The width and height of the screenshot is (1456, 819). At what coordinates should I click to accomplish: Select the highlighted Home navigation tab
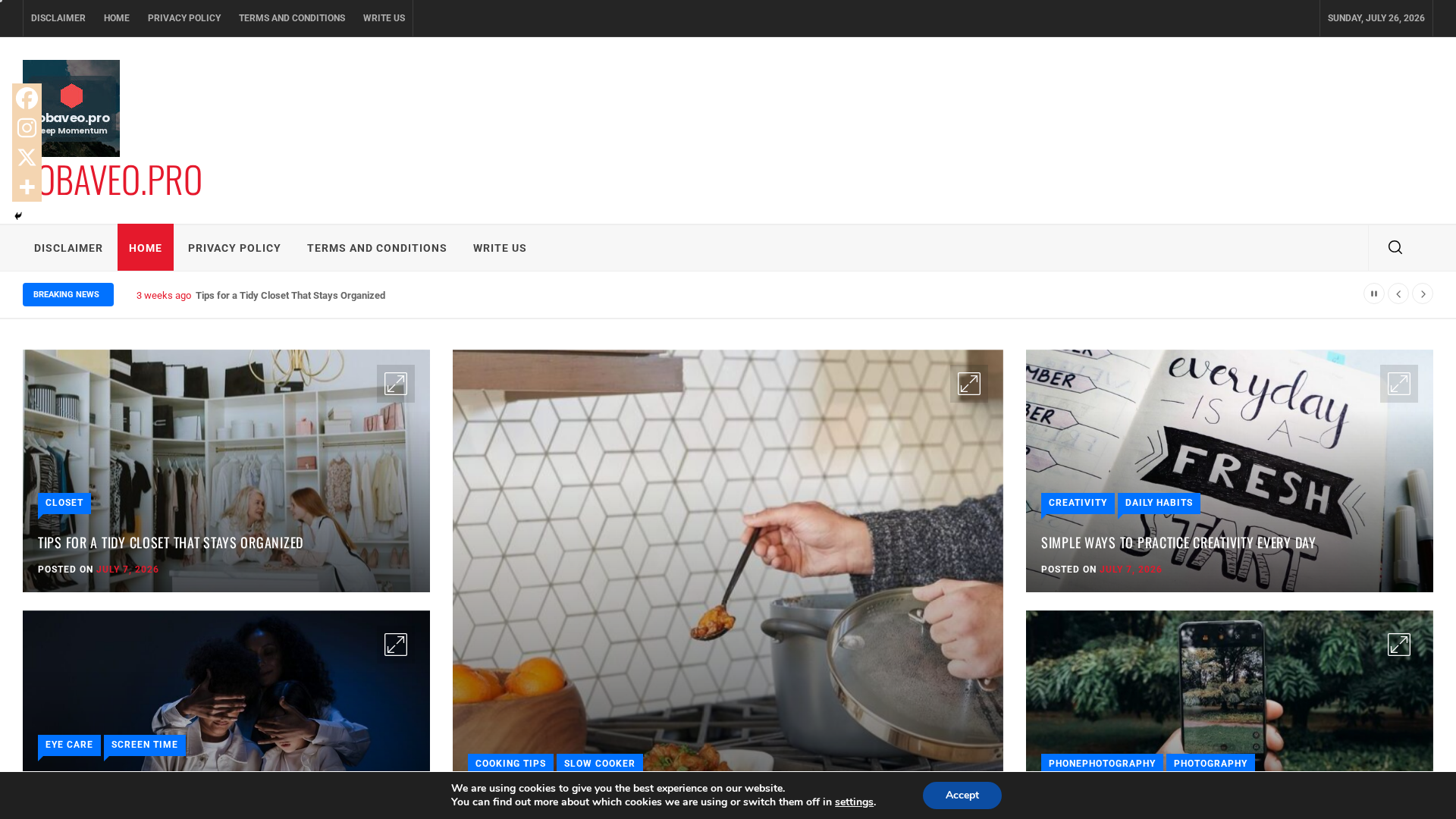(146, 247)
